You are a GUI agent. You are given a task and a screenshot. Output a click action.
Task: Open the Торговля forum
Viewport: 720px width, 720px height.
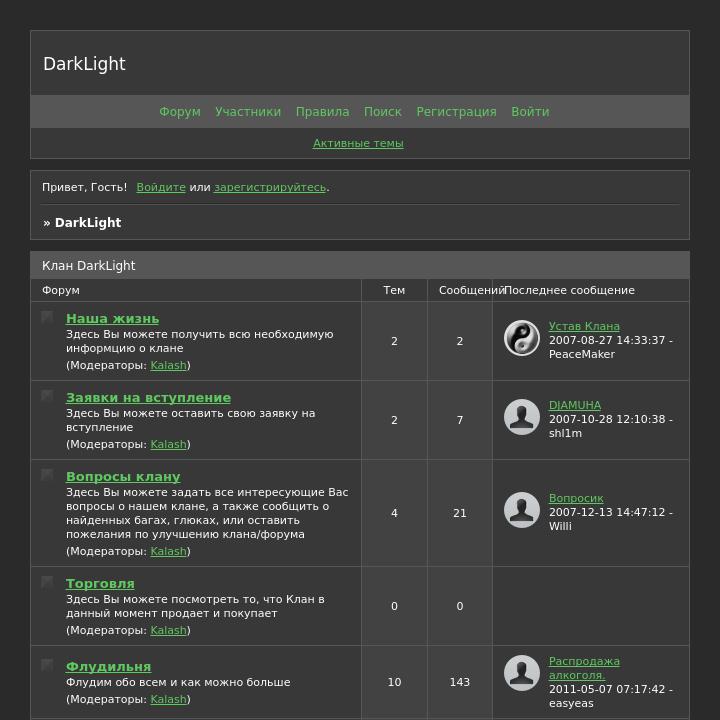click(x=100, y=584)
